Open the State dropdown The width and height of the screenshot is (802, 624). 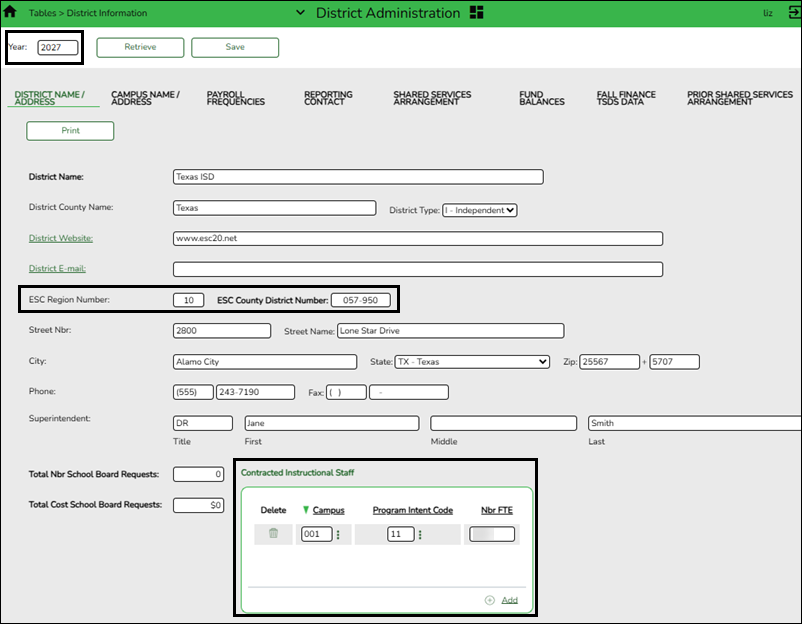tap(472, 362)
